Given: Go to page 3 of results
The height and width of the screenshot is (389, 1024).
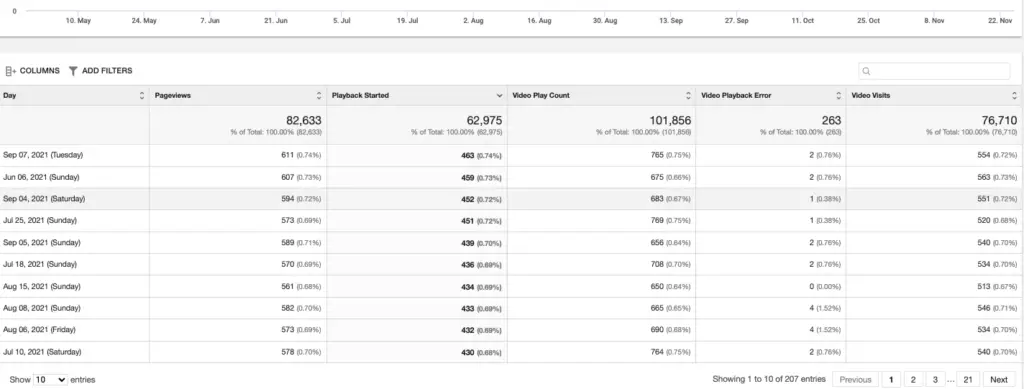Looking at the screenshot, I should coord(935,380).
